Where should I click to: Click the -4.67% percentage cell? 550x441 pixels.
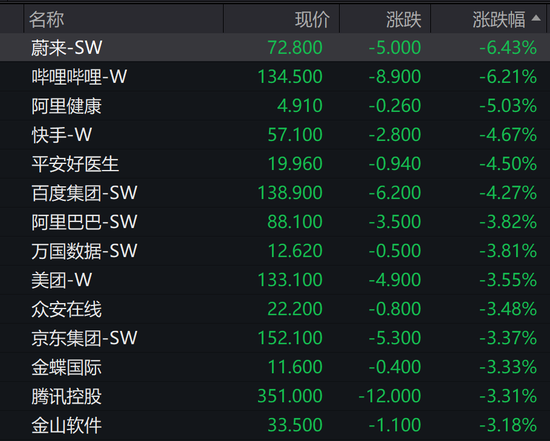point(508,135)
